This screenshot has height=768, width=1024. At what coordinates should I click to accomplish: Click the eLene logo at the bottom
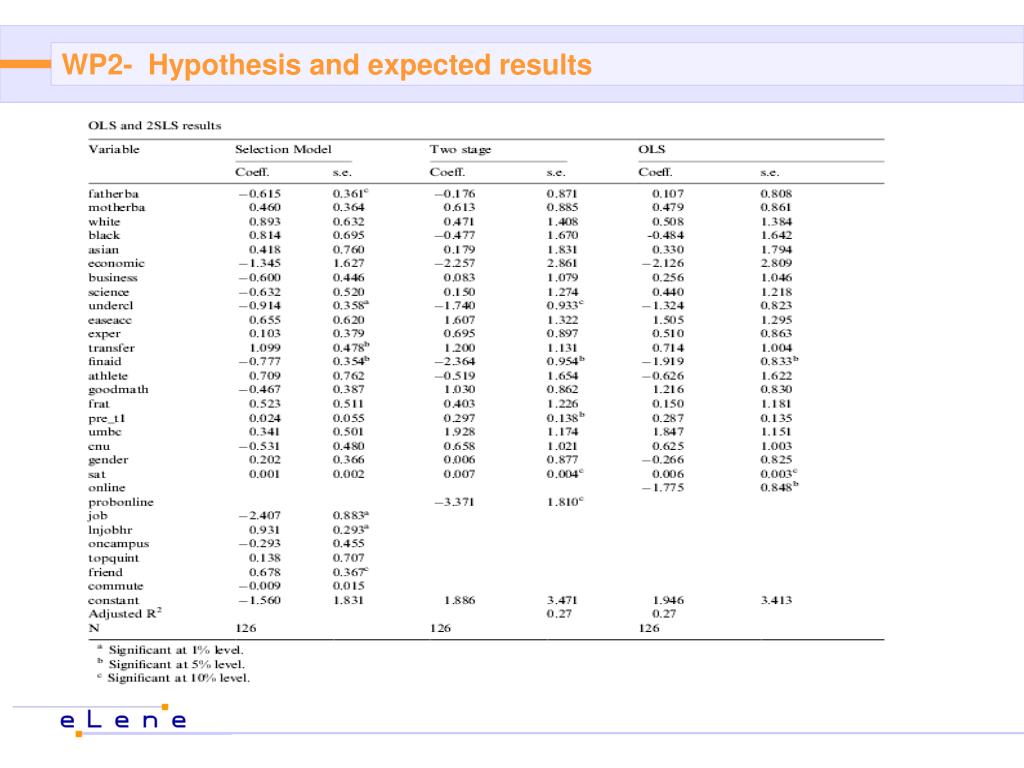(x=123, y=720)
